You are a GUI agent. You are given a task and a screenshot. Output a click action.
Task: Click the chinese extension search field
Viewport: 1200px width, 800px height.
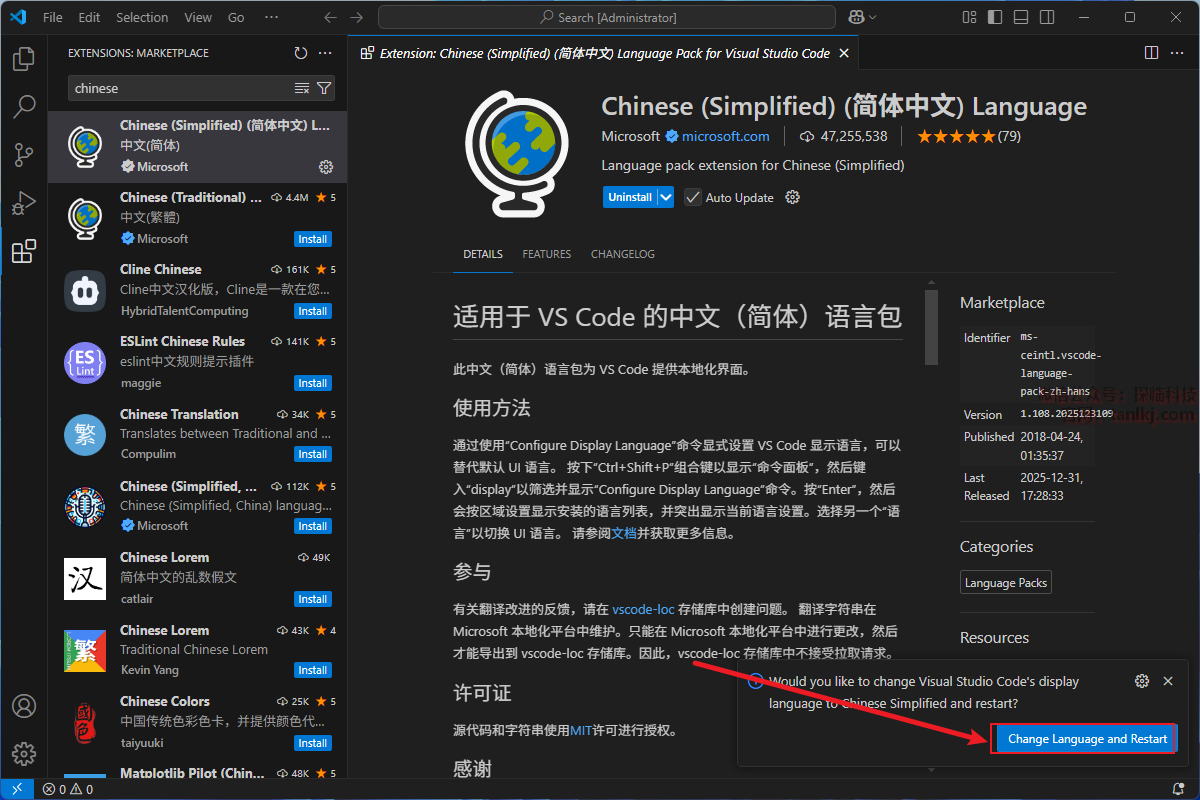[180, 88]
